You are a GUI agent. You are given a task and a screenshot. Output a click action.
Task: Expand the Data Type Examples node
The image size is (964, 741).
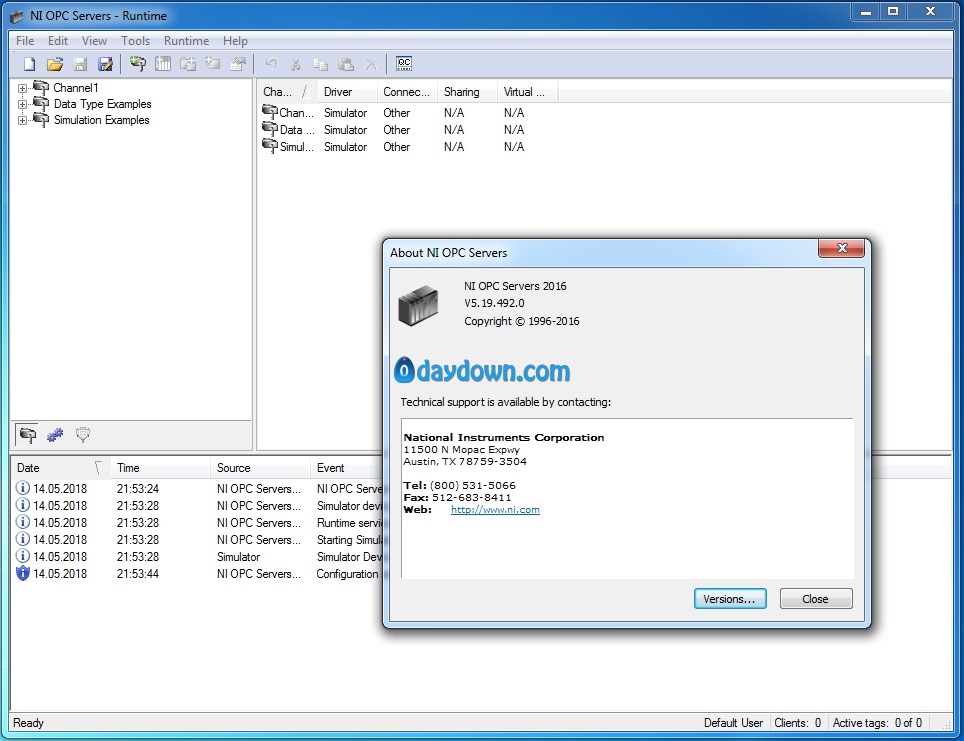(22, 104)
